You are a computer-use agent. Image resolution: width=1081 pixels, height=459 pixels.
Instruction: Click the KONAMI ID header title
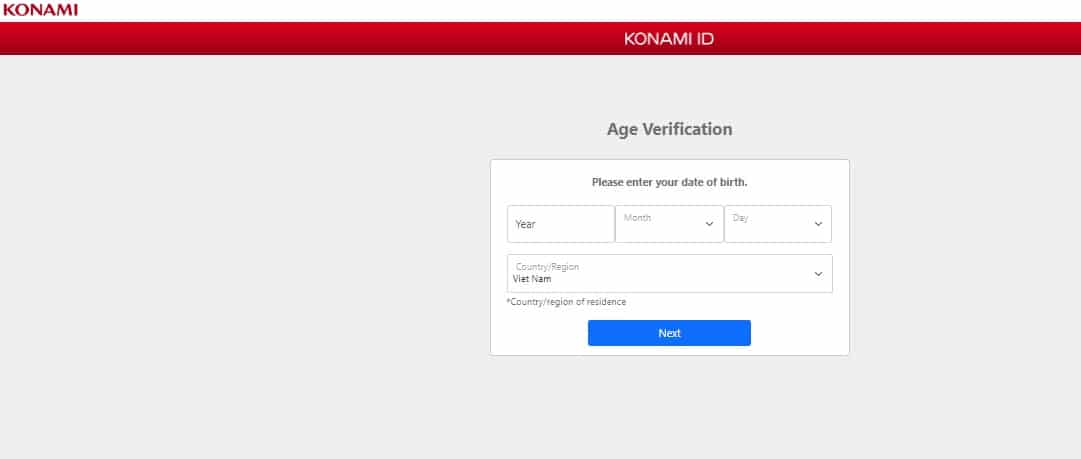[x=669, y=39]
